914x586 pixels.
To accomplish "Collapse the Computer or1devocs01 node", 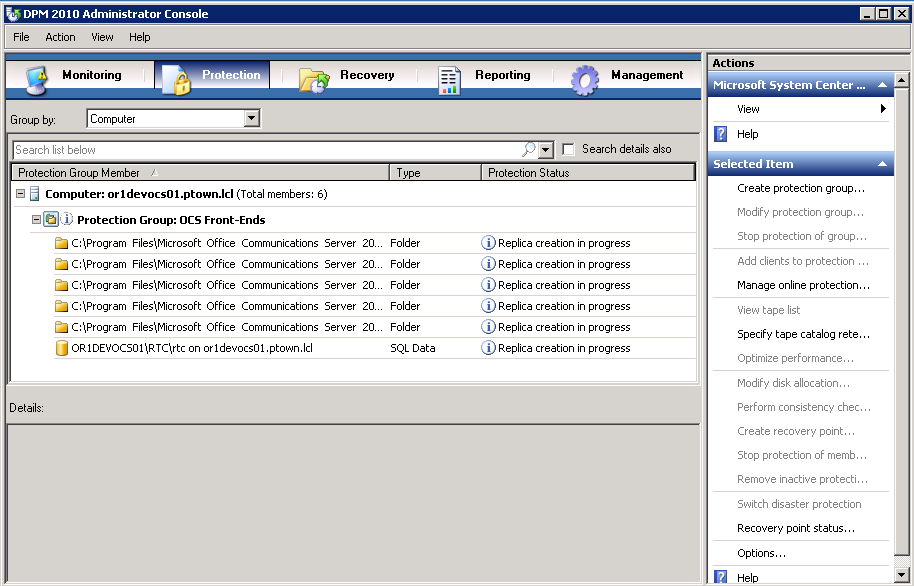I will click(20, 194).
